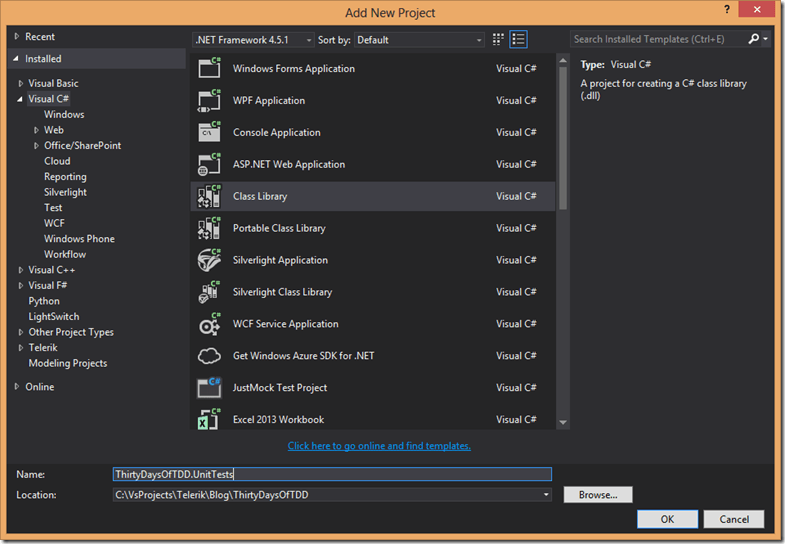Click the template list scrollbar thumb
The height and width of the screenshot is (544, 785).
point(563,139)
